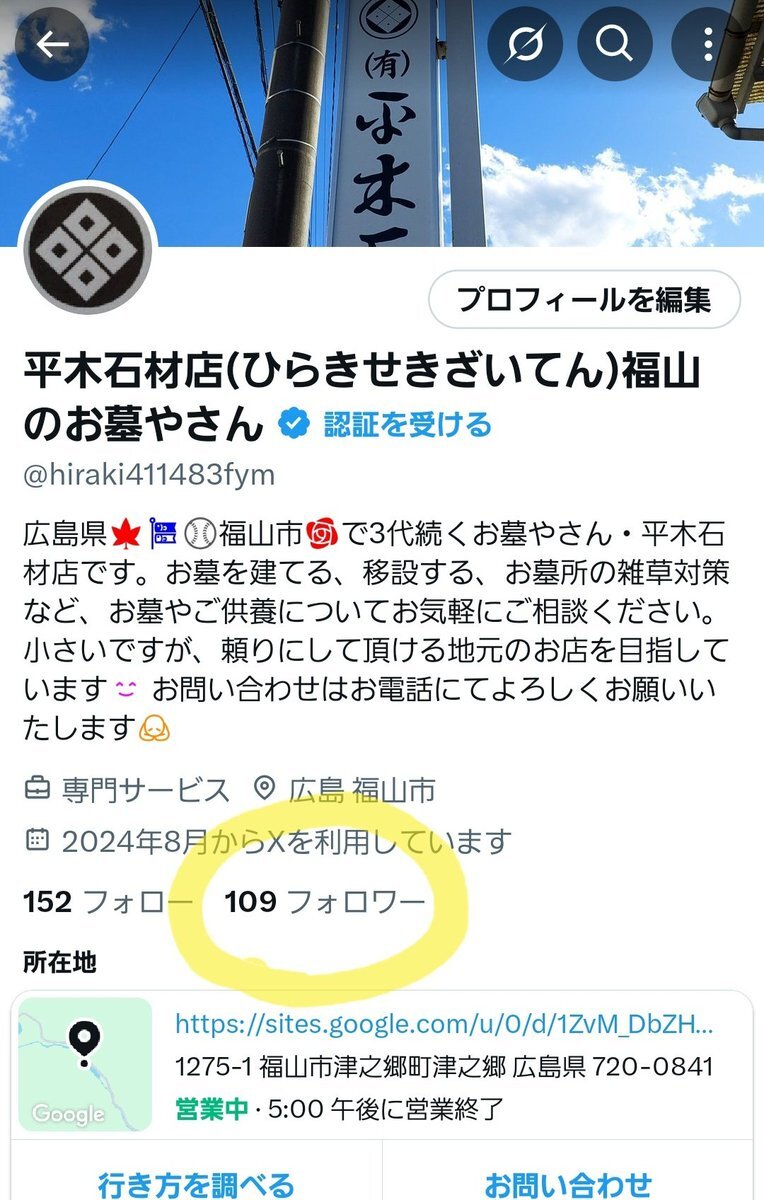Open the Grok circle-slash icon

524,44
